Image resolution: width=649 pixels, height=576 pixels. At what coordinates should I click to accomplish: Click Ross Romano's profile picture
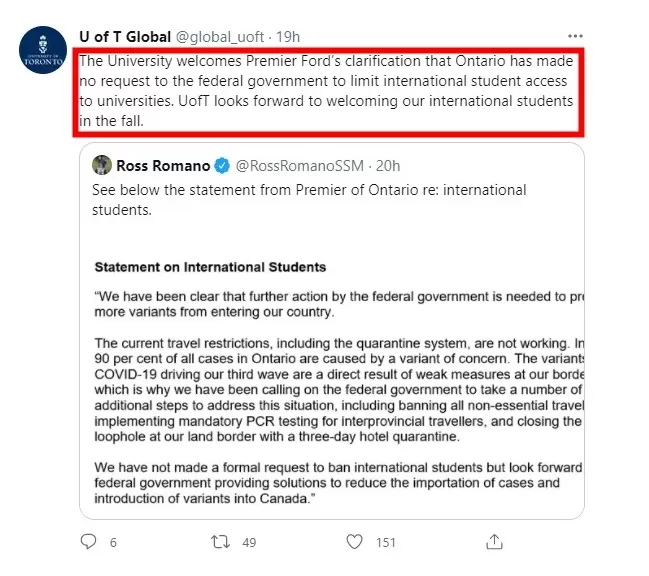pyautogui.click(x=102, y=165)
